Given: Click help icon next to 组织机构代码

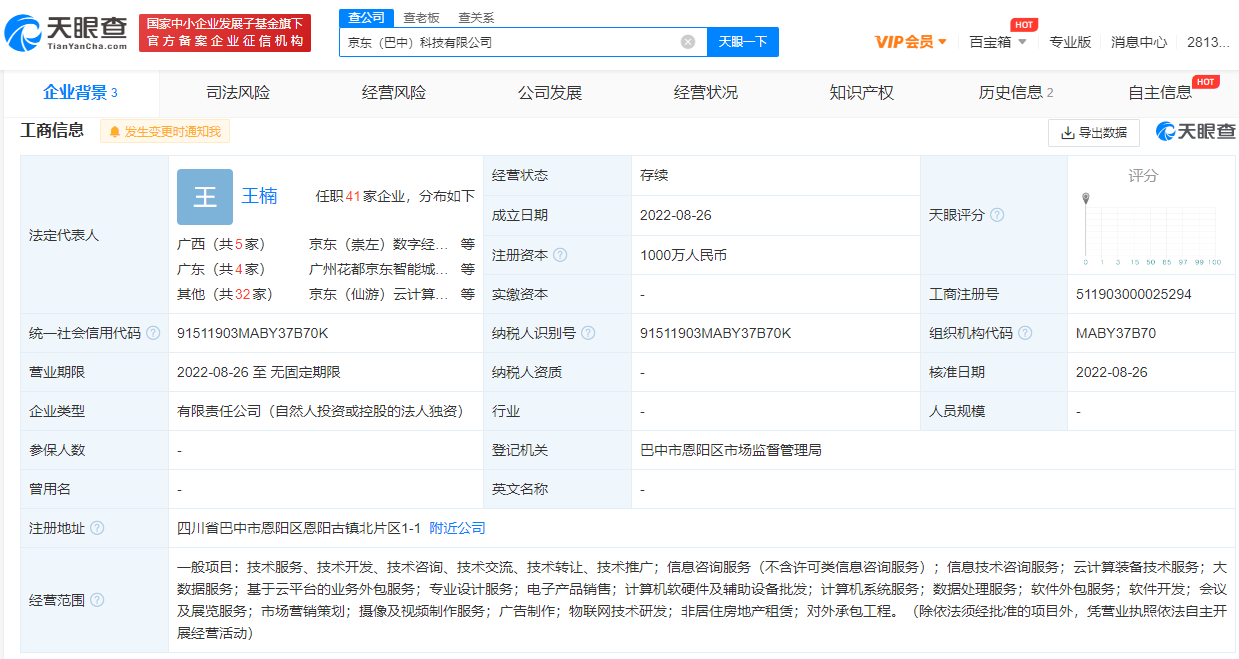Looking at the screenshot, I should (x=1025, y=333).
